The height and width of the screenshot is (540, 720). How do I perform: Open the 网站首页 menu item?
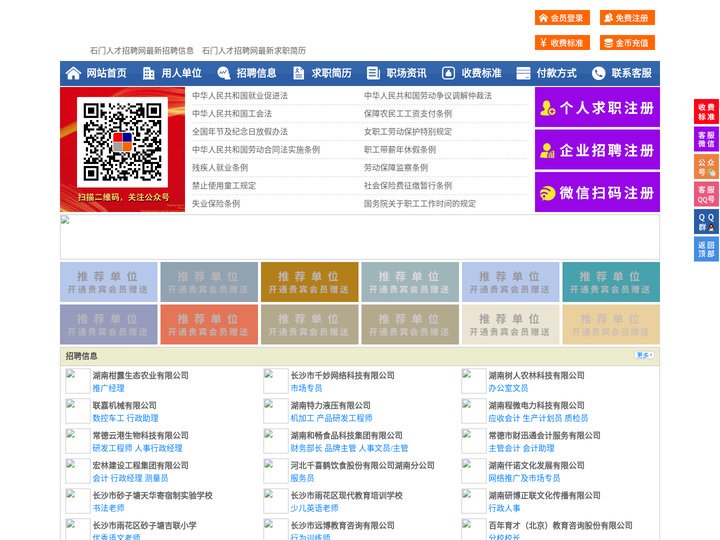click(x=106, y=73)
